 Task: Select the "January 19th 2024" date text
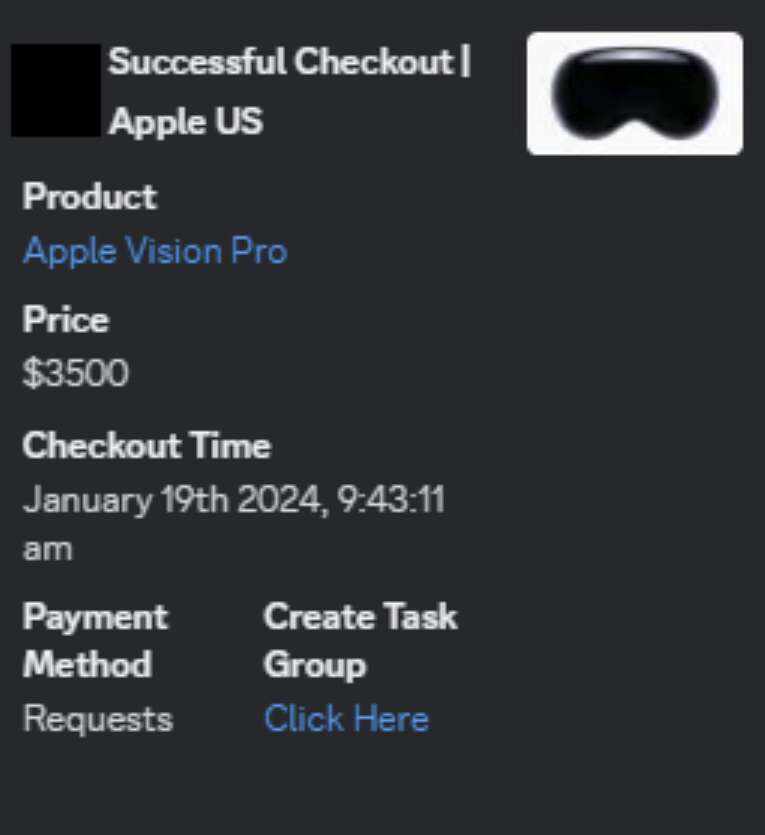175,499
